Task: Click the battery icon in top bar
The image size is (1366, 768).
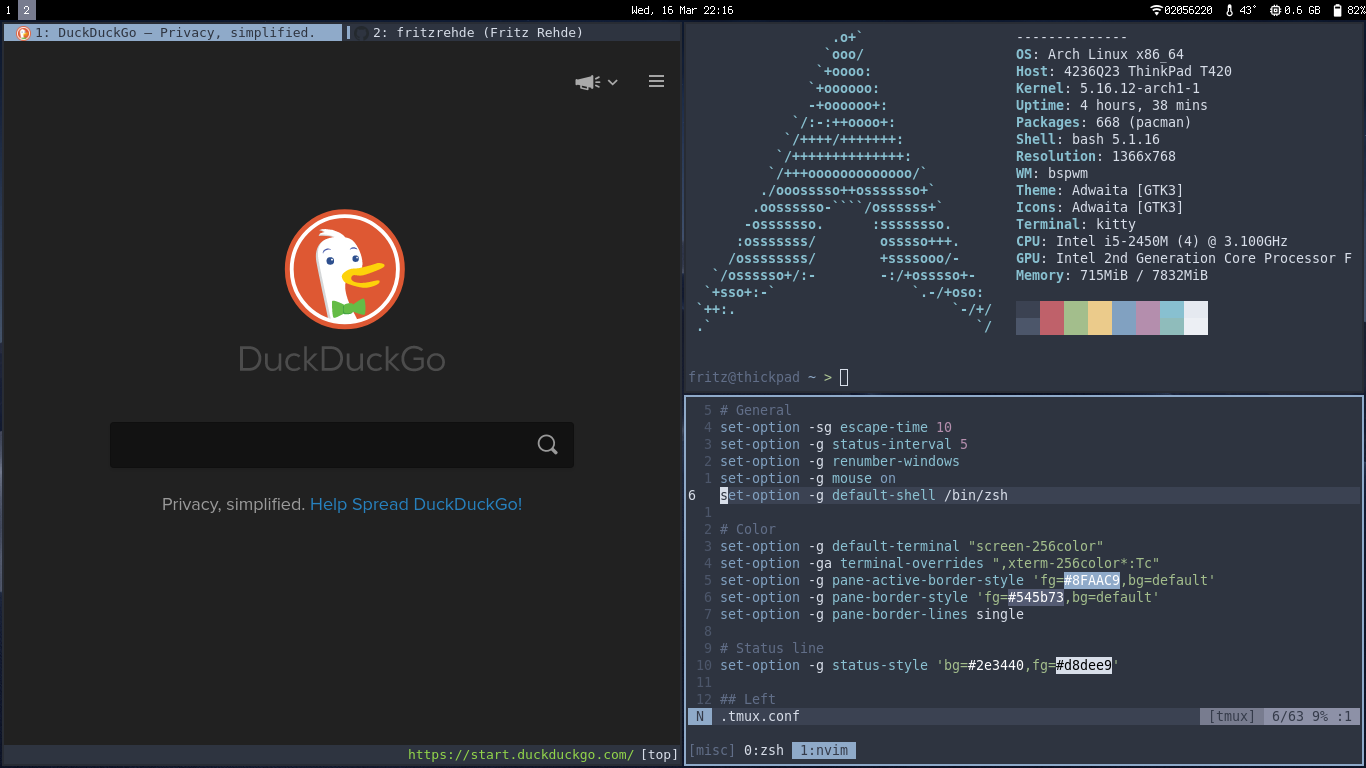Action: pyautogui.click(x=1338, y=10)
